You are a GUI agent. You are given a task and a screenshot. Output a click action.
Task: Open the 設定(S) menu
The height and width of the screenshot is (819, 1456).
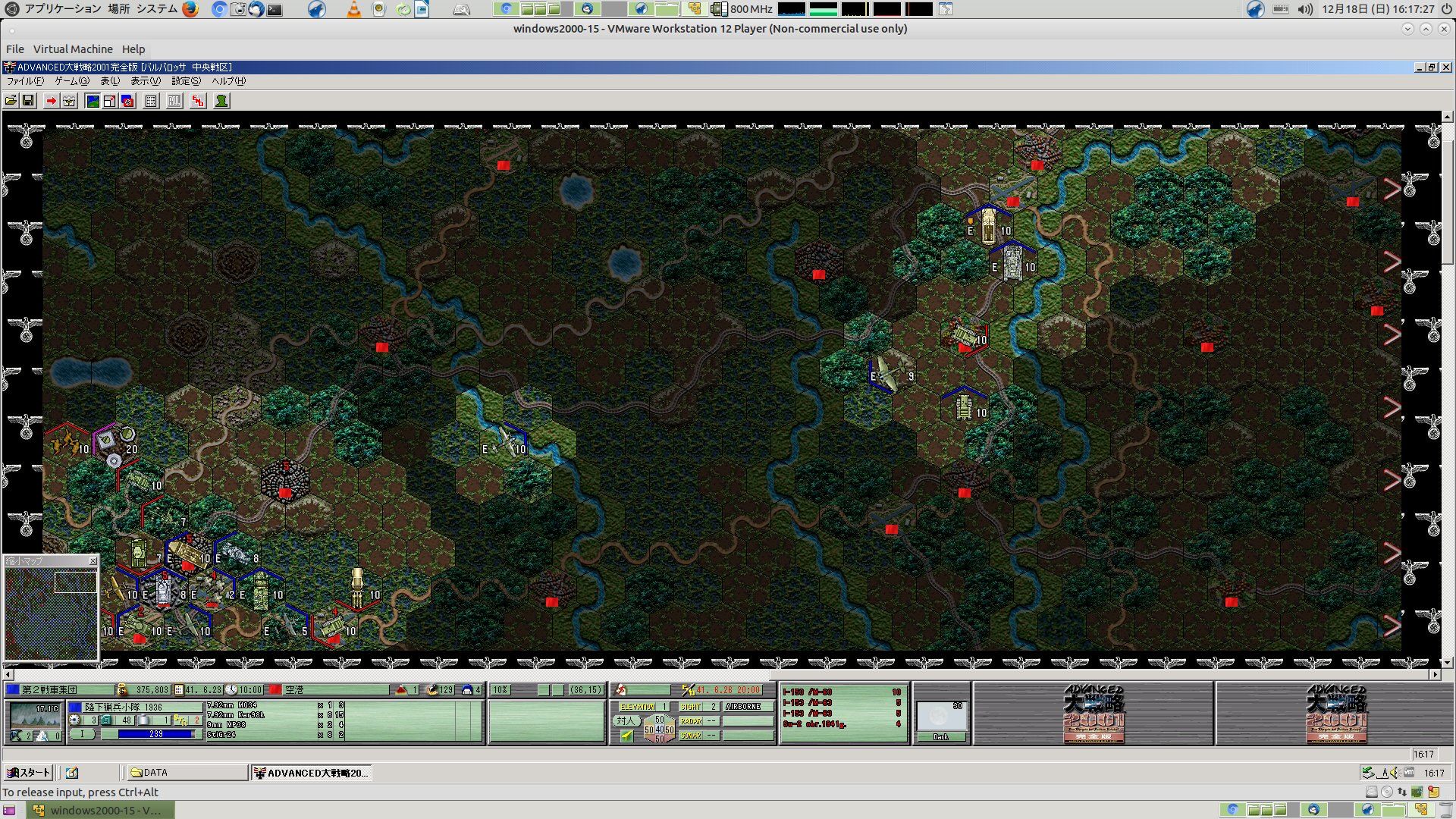[186, 81]
